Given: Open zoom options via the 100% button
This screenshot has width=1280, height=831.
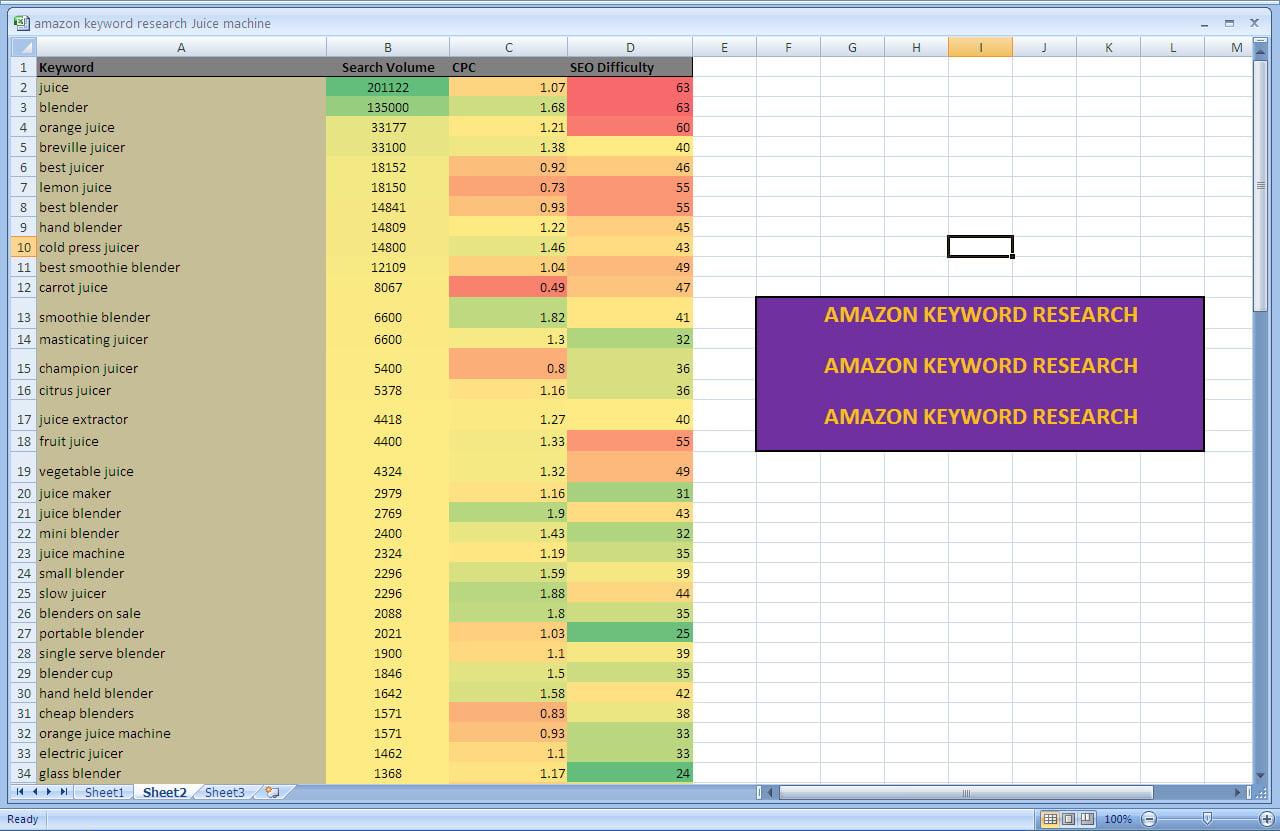Looking at the screenshot, I should click(x=1118, y=819).
